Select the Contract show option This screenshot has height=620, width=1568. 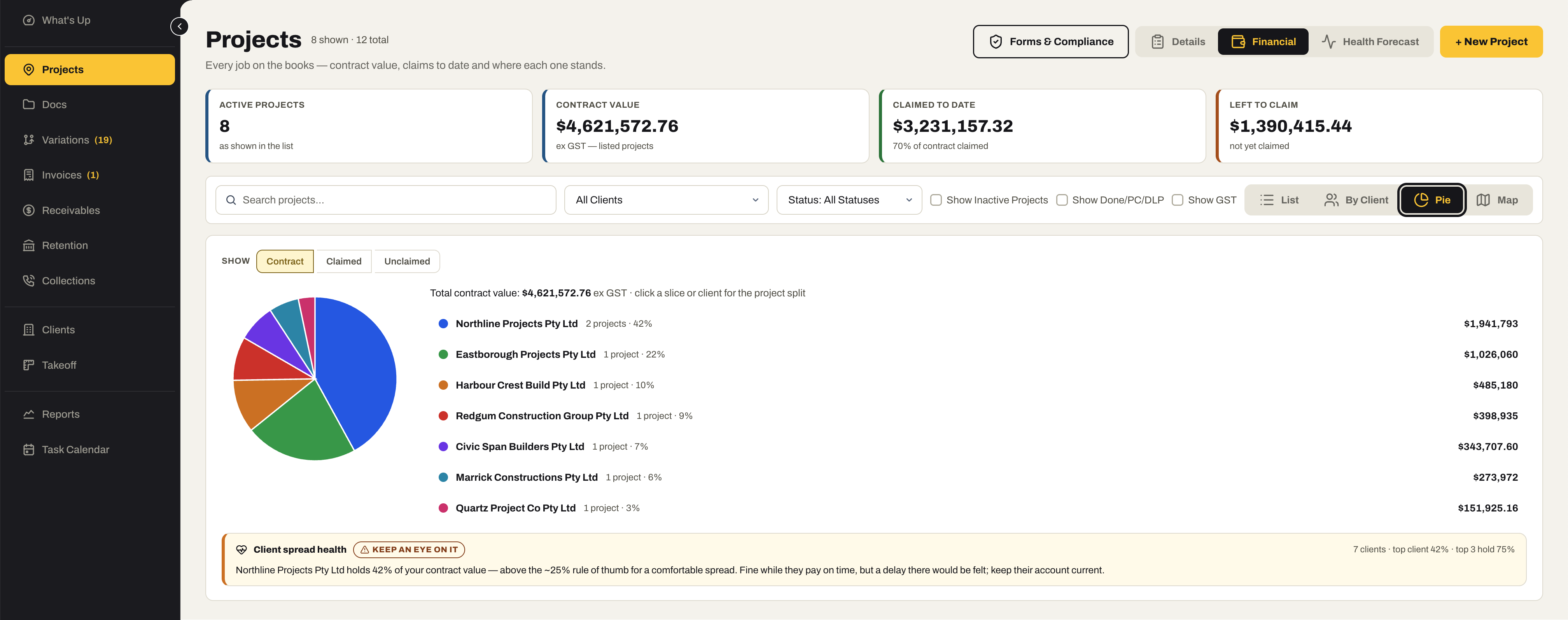[x=285, y=261]
